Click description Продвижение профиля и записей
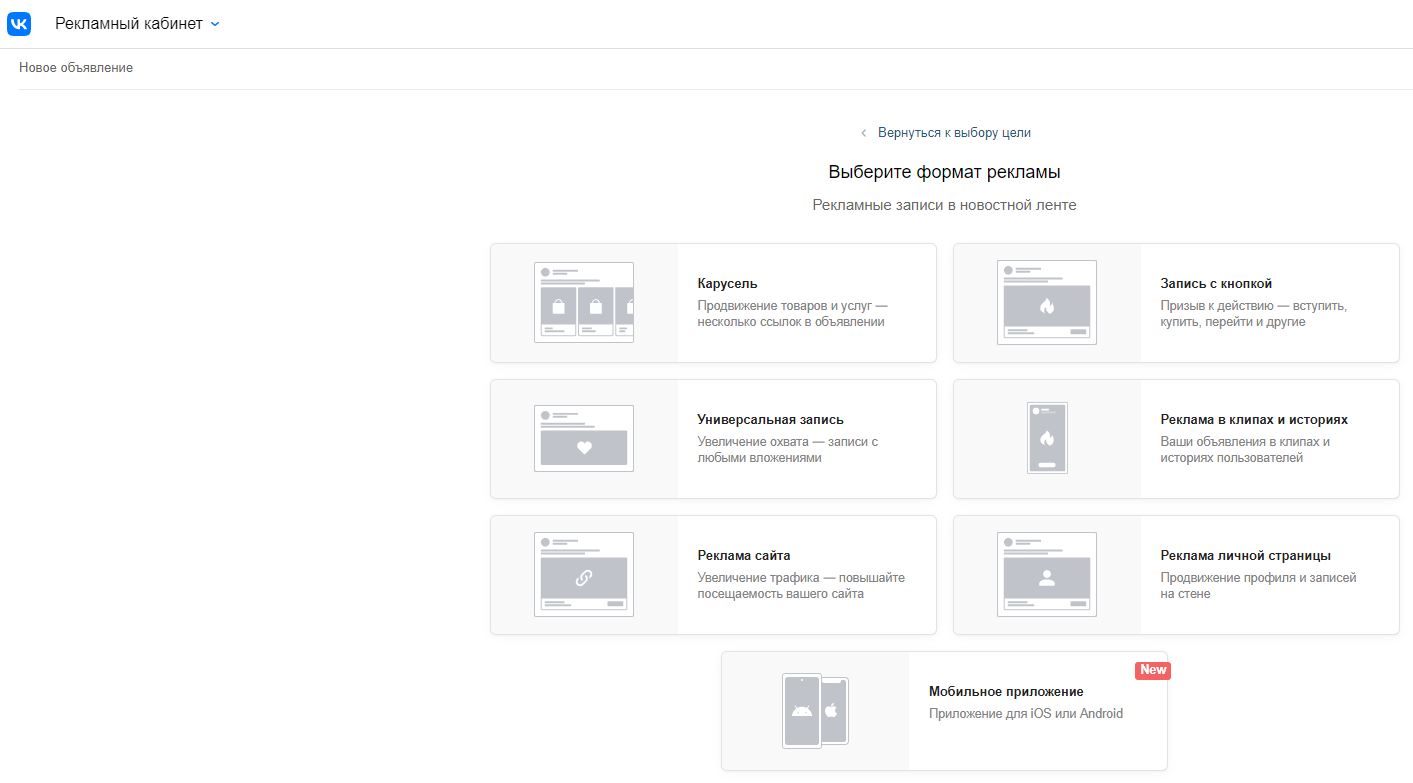 coord(1258,586)
